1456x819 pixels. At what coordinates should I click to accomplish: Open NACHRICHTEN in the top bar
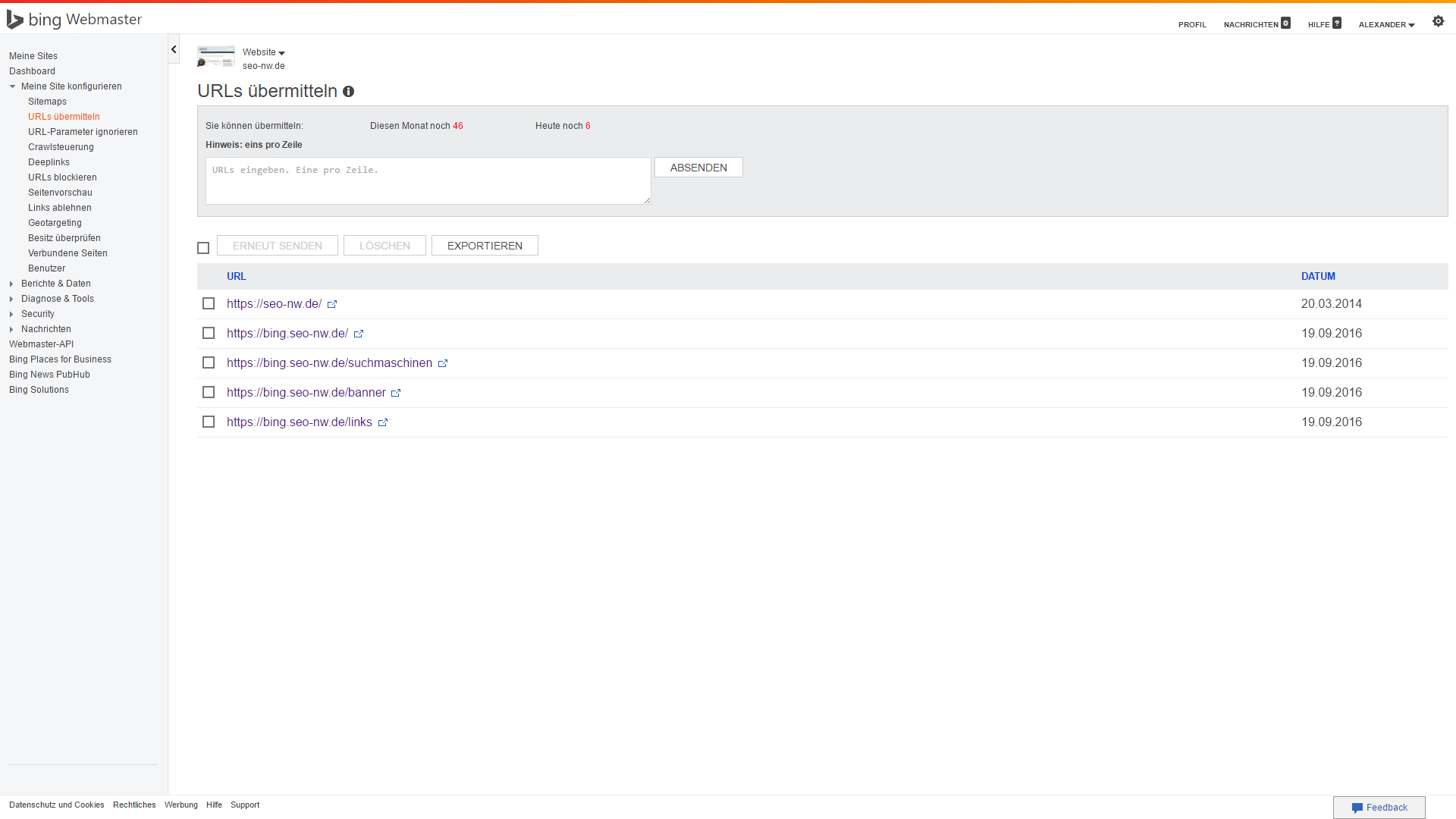tap(1251, 25)
